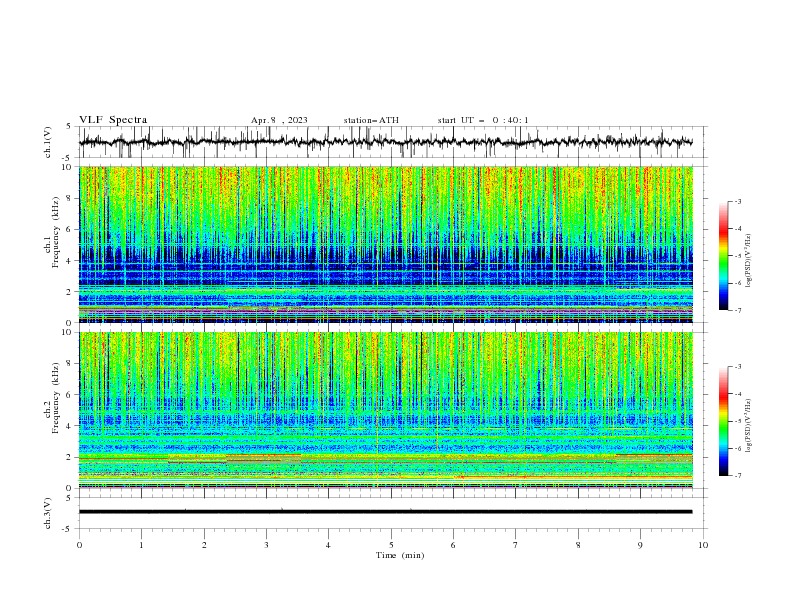Click the time axis tick label '3'
The width and height of the screenshot is (792, 612).
(266, 545)
